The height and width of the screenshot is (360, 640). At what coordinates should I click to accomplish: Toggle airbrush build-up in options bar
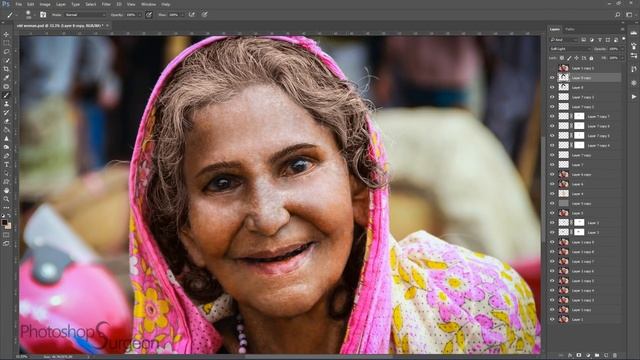[x=192, y=15]
